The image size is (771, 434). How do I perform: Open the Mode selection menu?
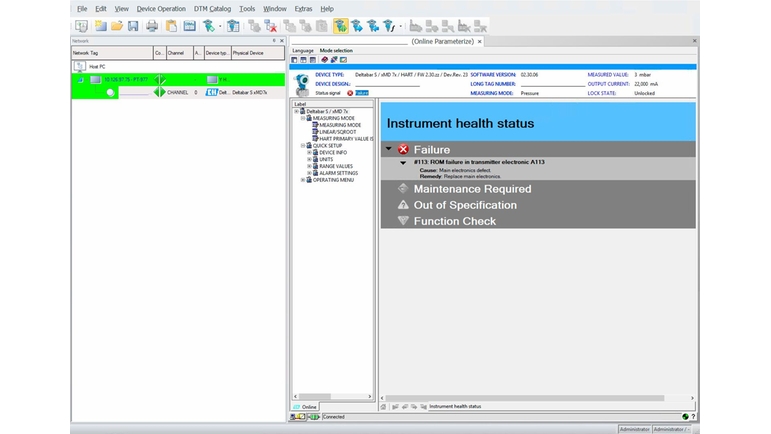[x=336, y=51]
